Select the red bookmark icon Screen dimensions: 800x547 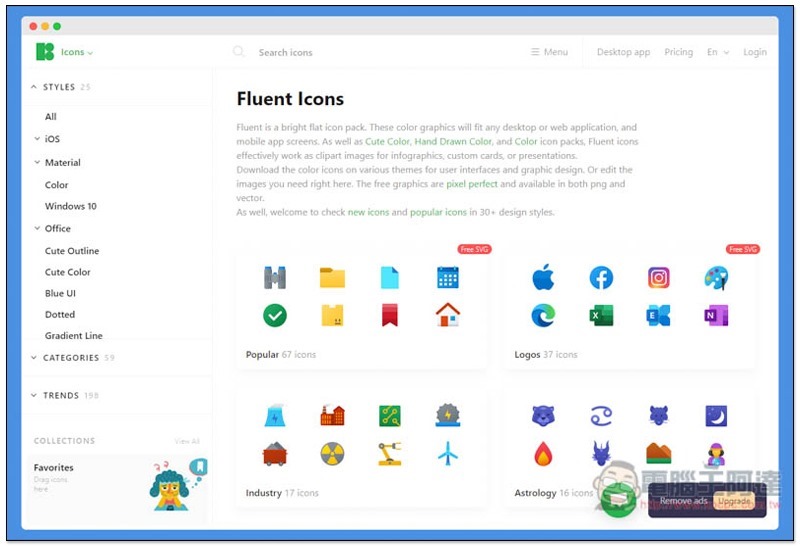pyautogui.click(x=390, y=316)
